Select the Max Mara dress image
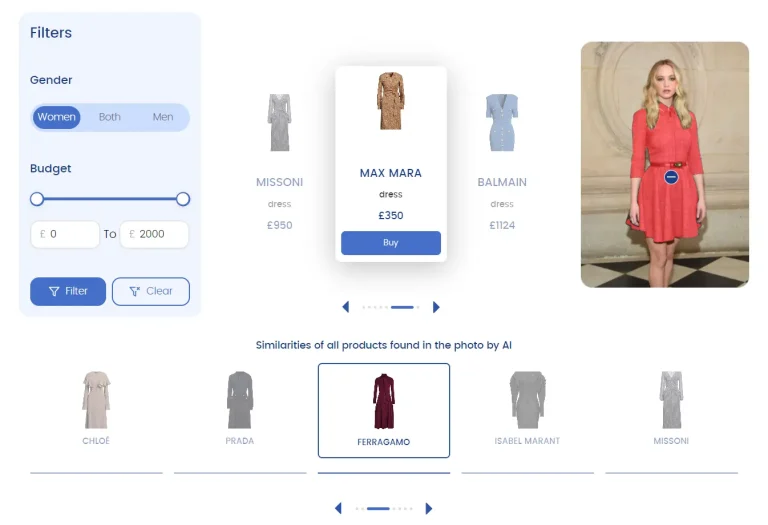768x525 pixels. (390, 101)
